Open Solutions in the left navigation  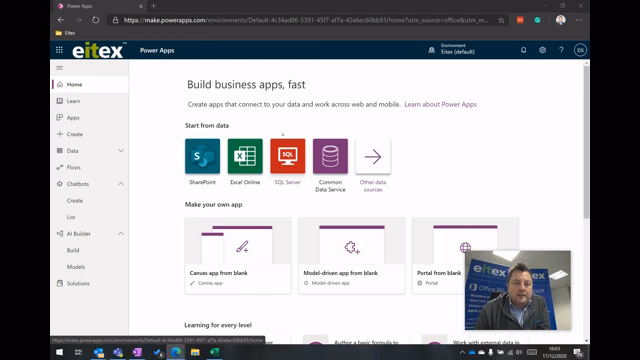click(89, 283)
